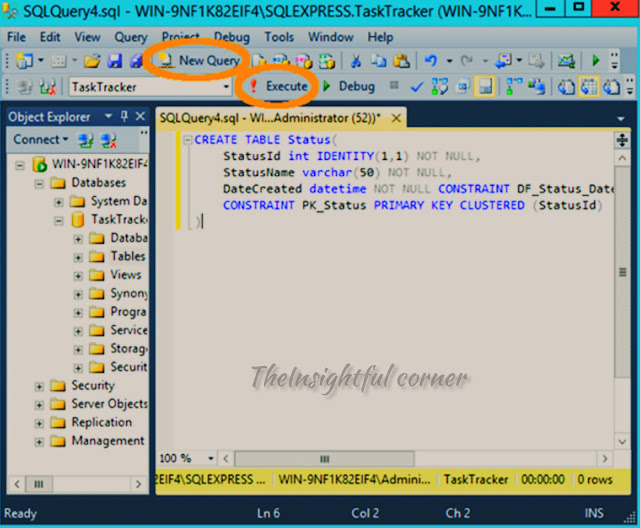Switch to Results to File mode

[x=611, y=87]
